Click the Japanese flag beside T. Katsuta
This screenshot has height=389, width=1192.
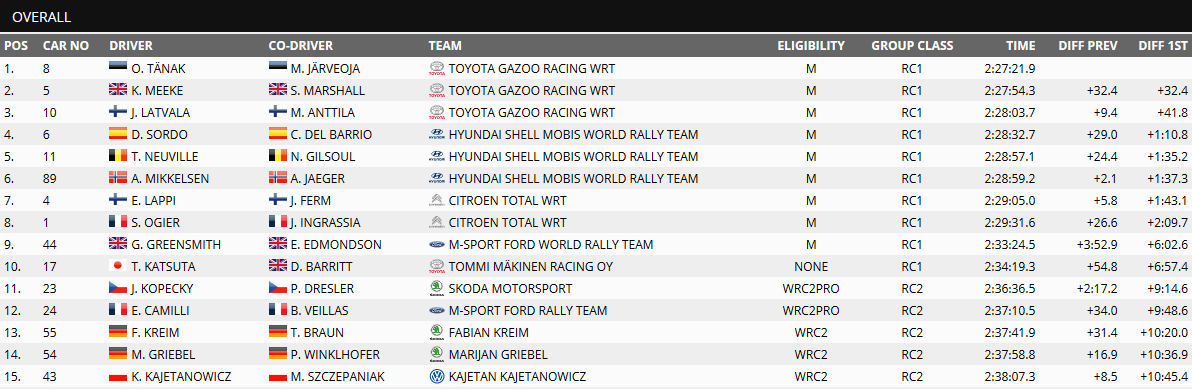point(118,267)
